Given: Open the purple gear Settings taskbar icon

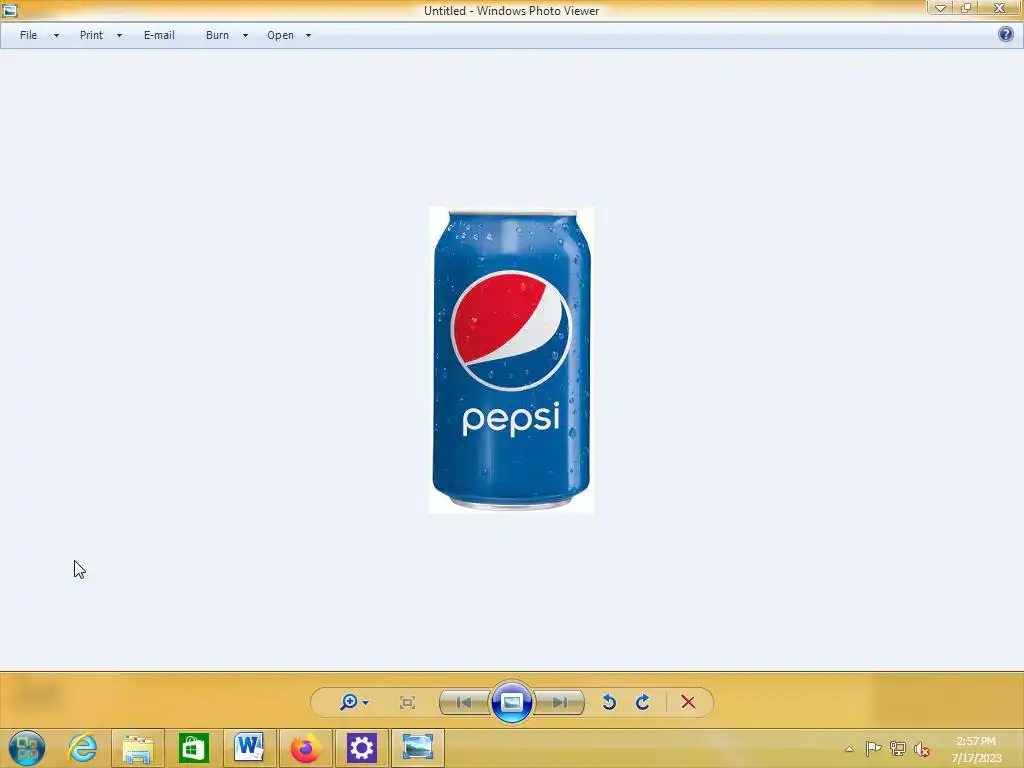Looking at the screenshot, I should 362,748.
